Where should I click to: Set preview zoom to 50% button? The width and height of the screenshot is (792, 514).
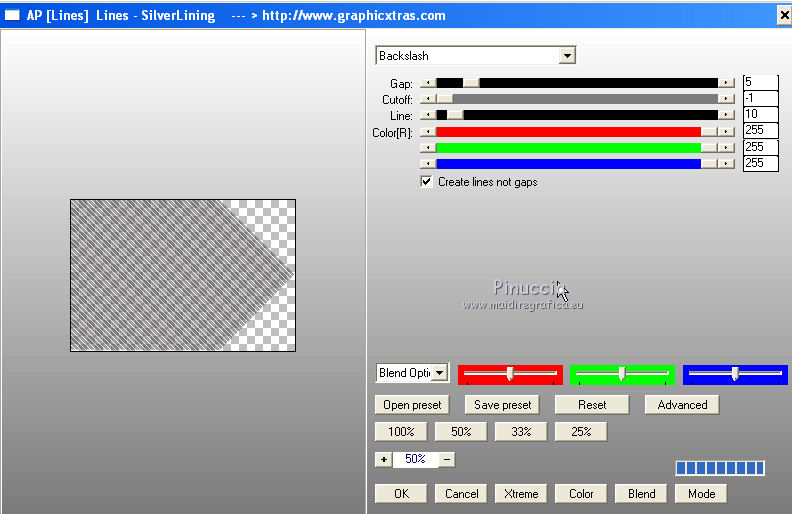[461, 432]
